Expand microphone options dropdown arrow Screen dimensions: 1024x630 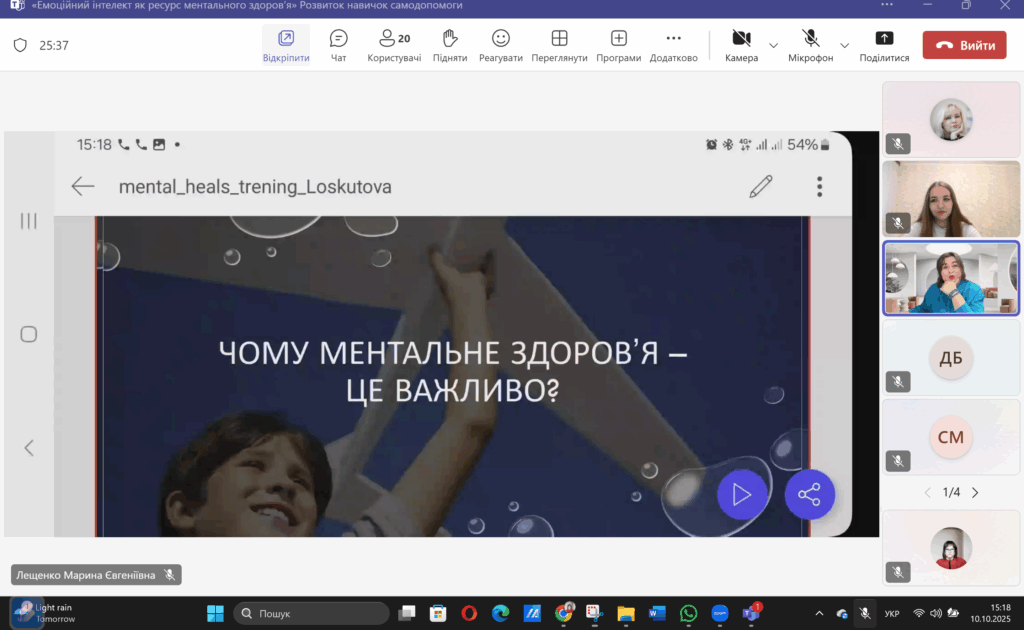pyautogui.click(x=844, y=45)
